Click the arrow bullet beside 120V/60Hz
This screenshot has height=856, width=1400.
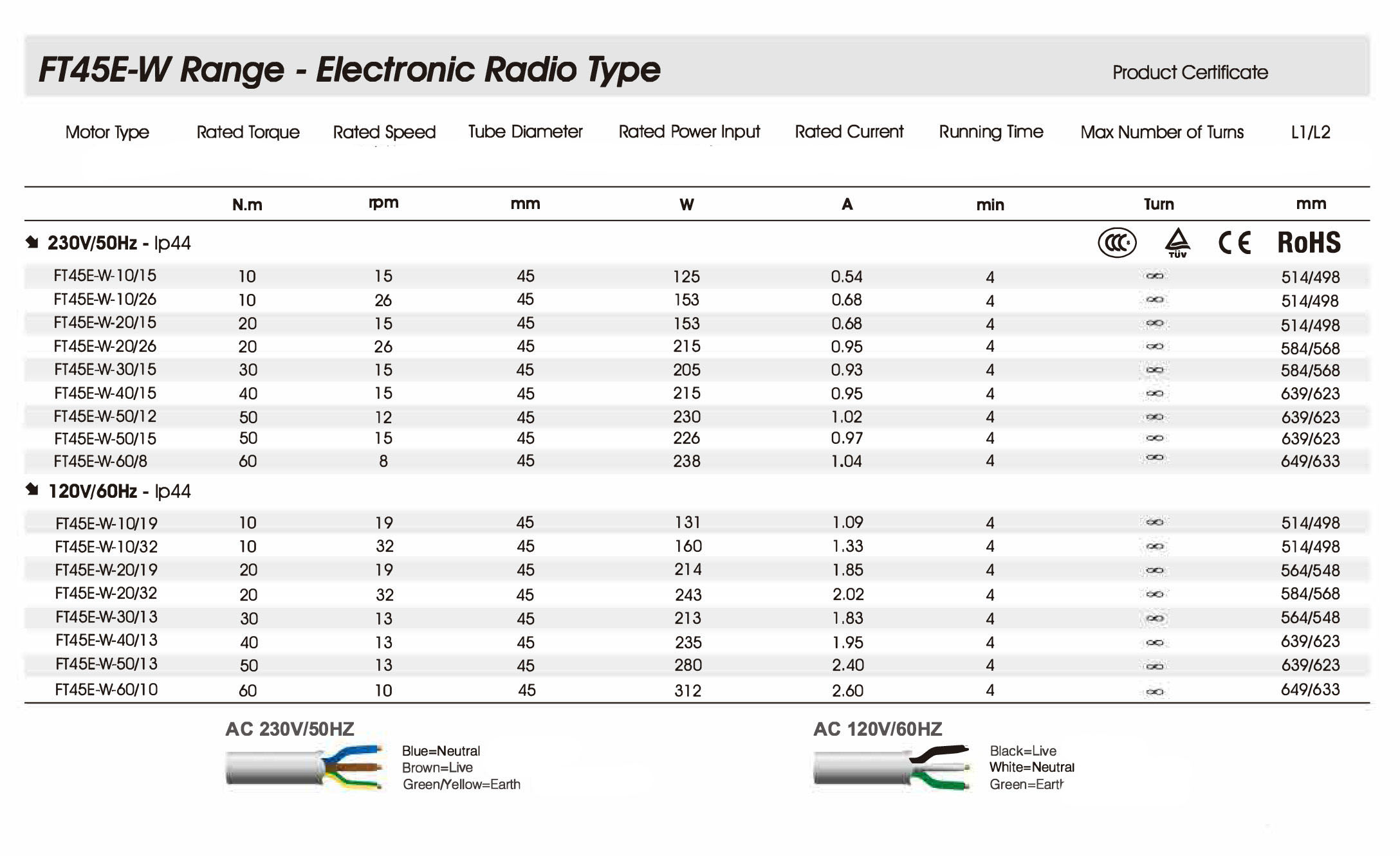32,490
